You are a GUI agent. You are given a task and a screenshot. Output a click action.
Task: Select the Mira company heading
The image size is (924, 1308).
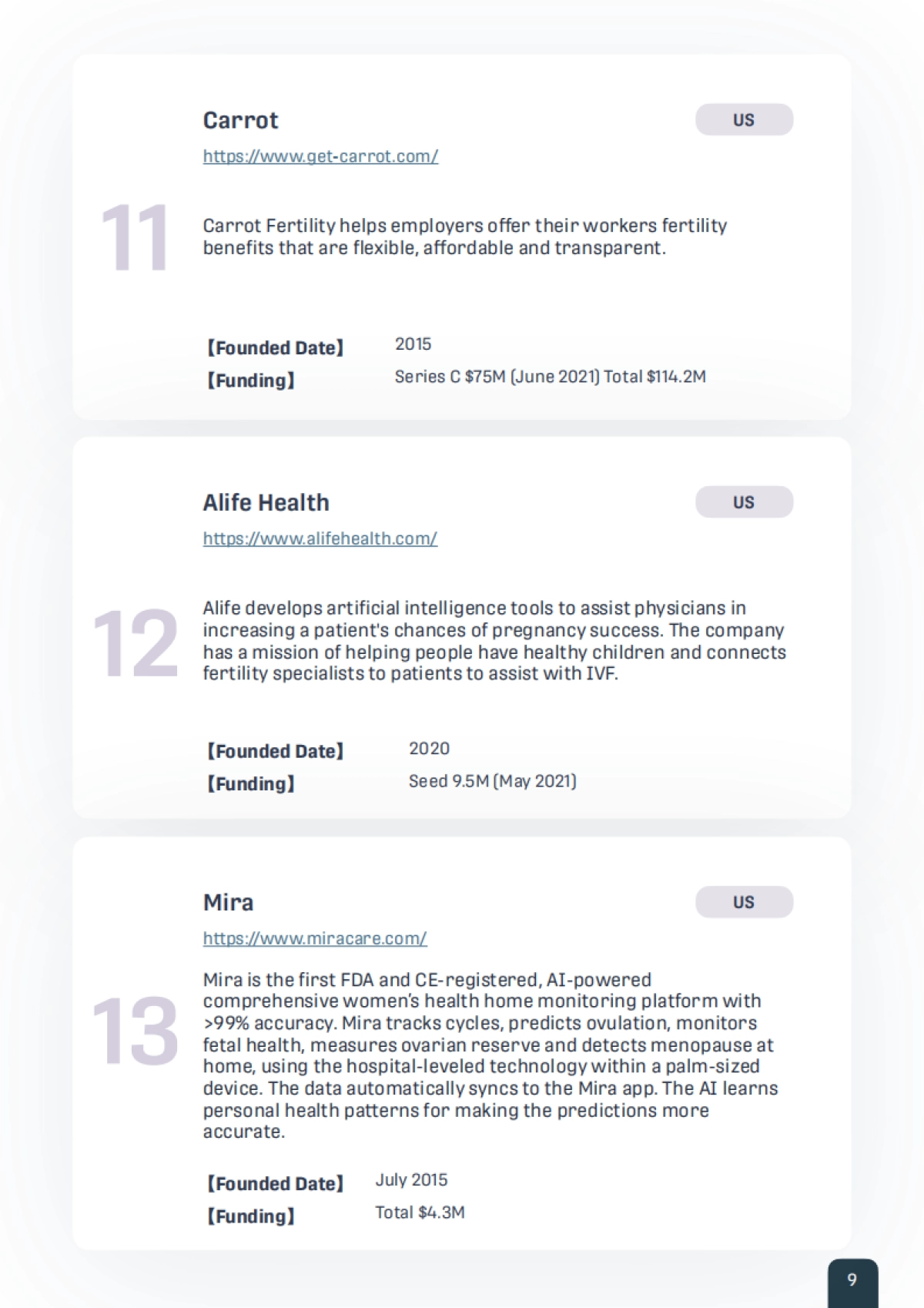[228, 902]
